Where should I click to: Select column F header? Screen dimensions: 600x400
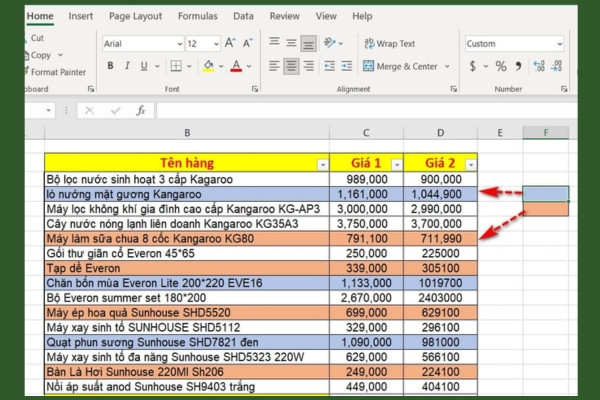[546, 133]
